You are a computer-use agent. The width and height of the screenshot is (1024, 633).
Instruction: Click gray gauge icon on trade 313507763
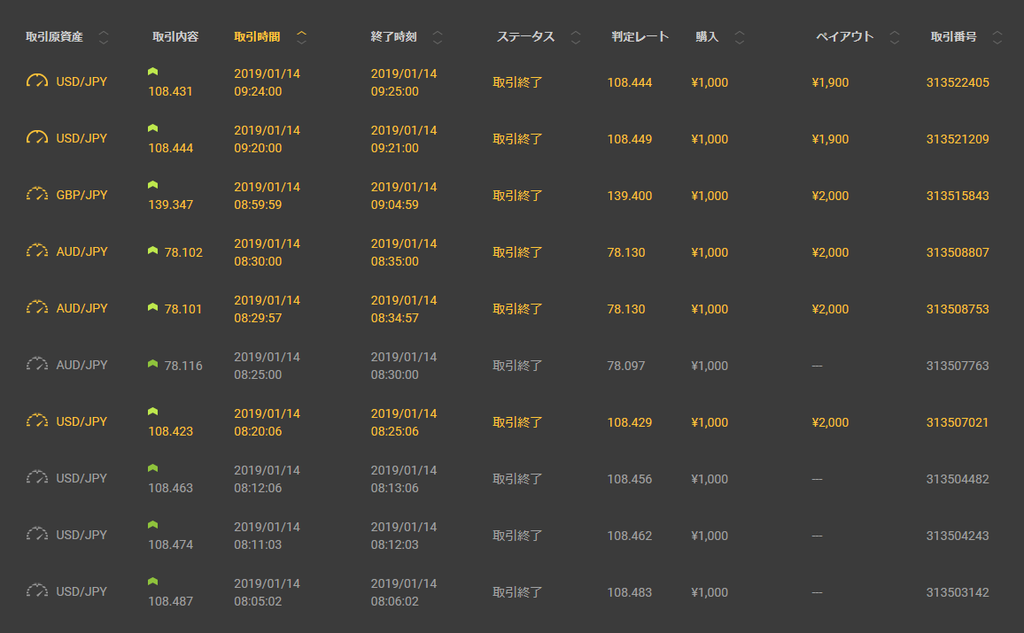click(37, 365)
